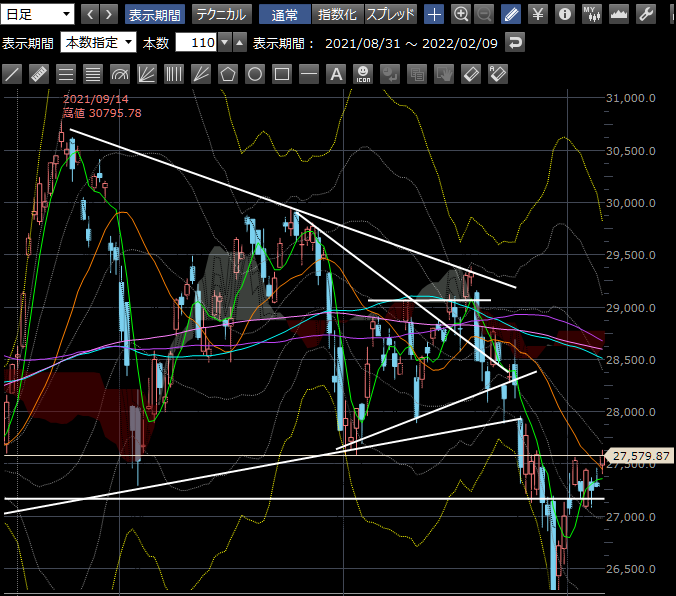
Task: Click the zoom in magnifier icon
Action: pos(460,14)
